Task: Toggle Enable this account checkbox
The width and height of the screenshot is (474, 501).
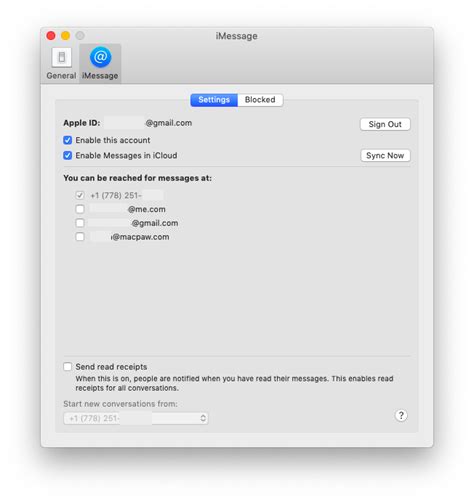Action: click(x=68, y=140)
